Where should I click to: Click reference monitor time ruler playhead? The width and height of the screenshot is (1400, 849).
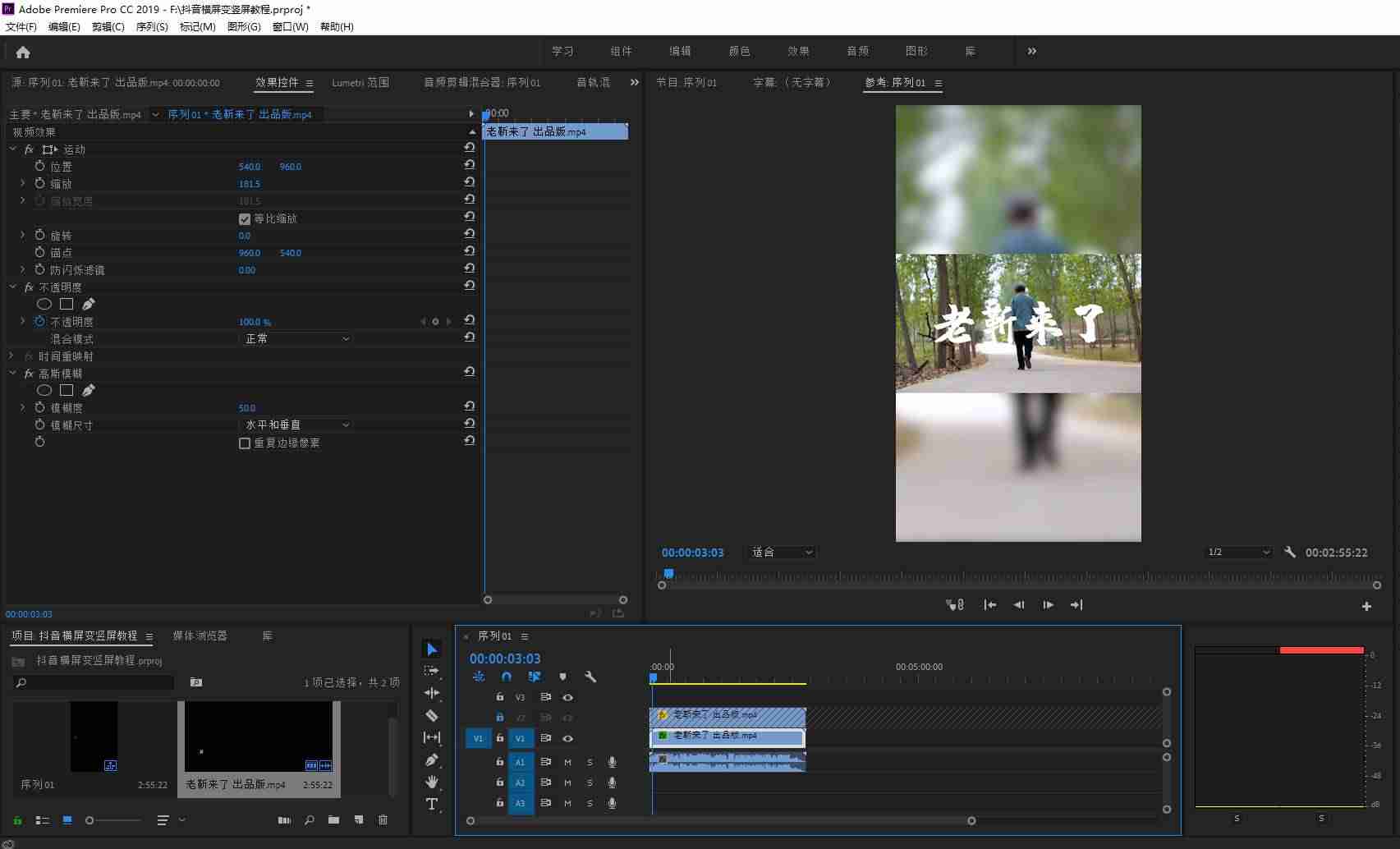668,573
